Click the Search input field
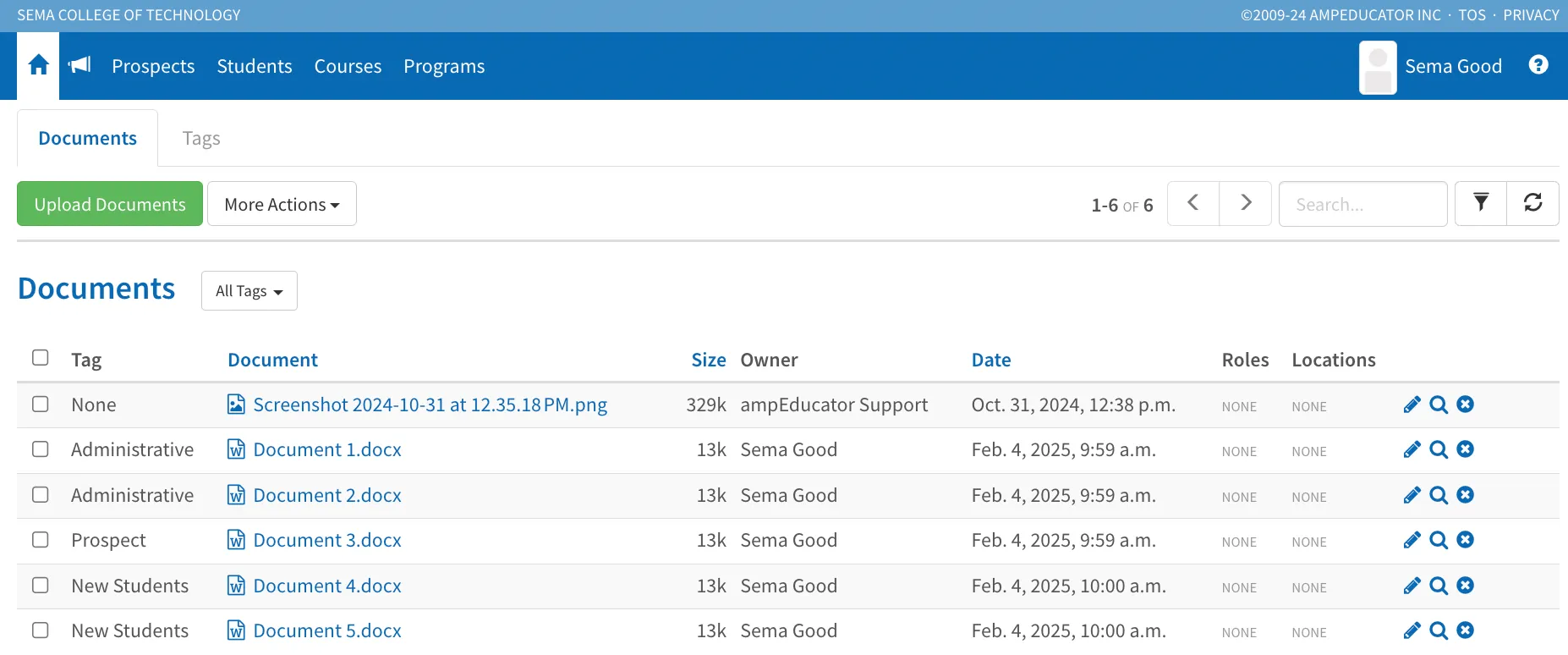This screenshot has height=655, width=1568. [1362, 204]
